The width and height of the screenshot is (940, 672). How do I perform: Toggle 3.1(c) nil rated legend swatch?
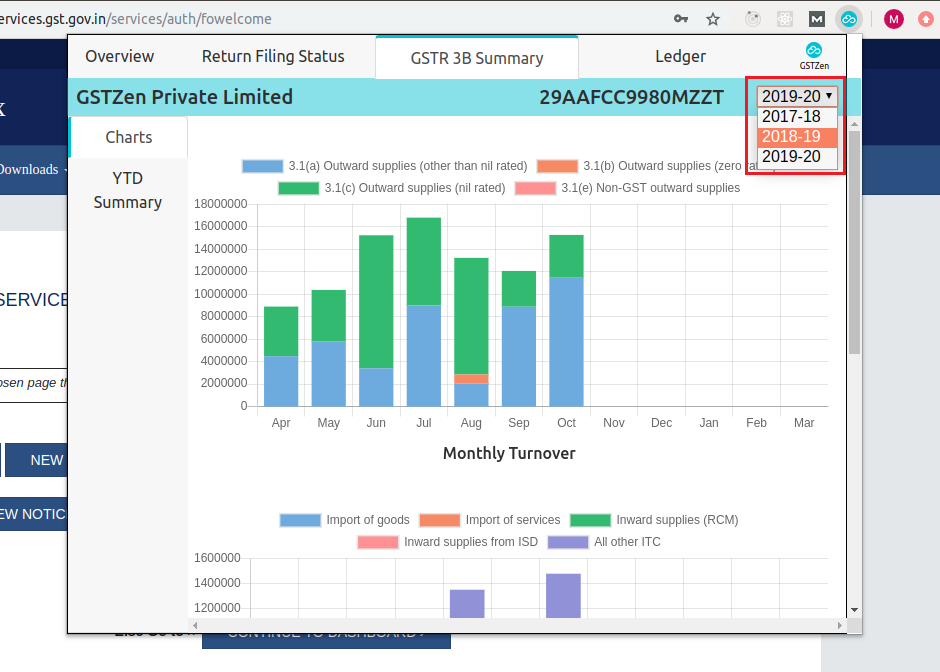click(299, 188)
